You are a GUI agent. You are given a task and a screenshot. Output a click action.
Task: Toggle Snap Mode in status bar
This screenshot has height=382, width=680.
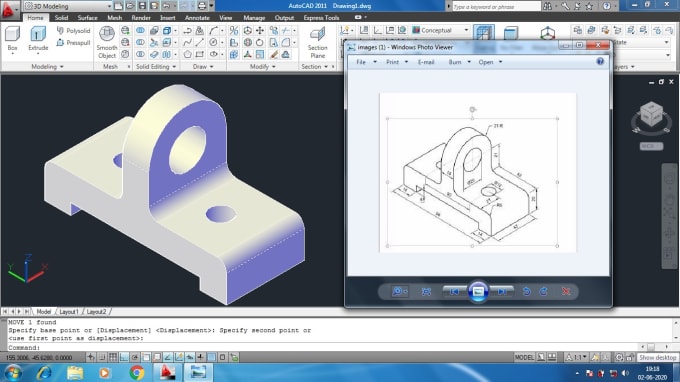[102, 357]
